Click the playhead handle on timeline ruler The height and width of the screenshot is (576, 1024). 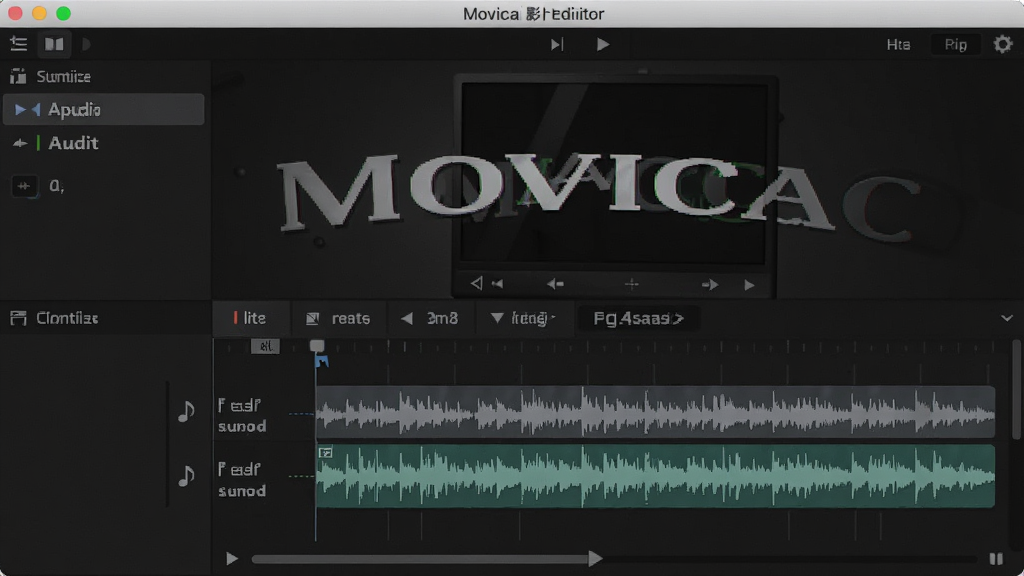point(317,345)
